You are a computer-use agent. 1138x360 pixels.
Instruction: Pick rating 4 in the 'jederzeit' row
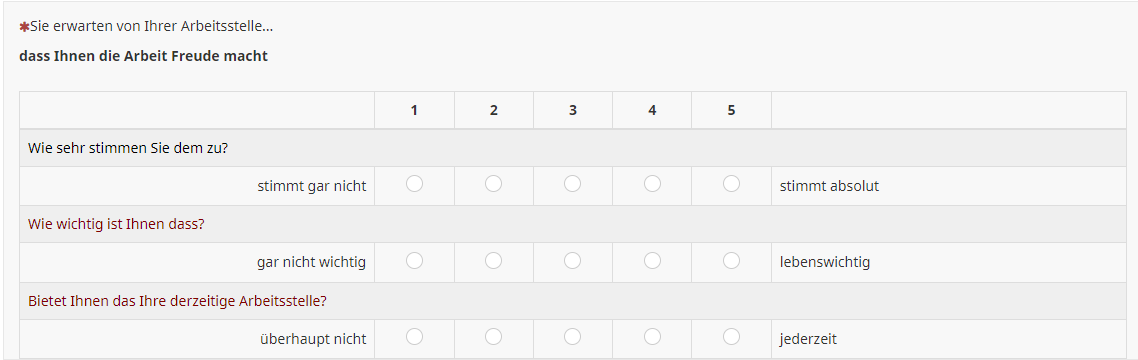[652, 336]
